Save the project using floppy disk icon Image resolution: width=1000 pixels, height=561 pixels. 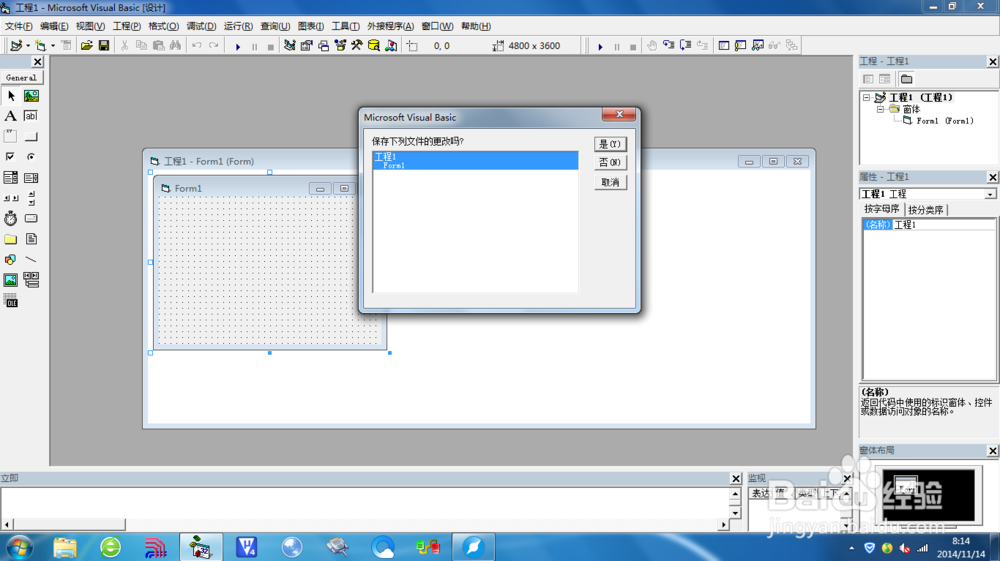pyautogui.click(x=104, y=45)
